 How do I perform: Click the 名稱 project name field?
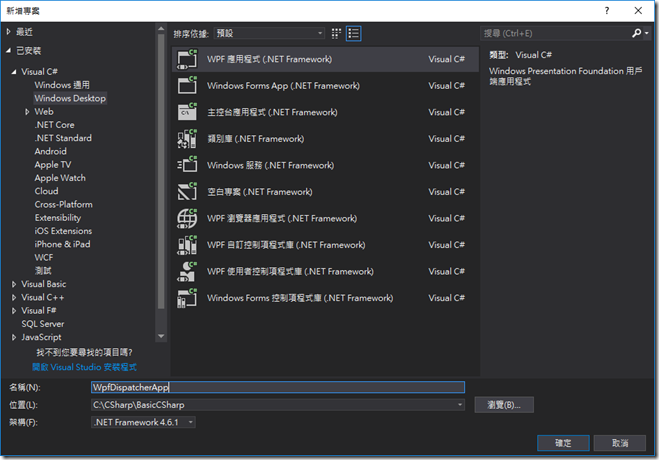278,387
